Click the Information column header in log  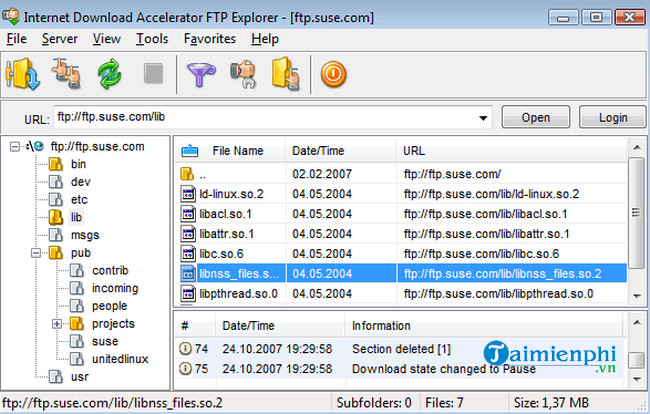pyautogui.click(x=381, y=326)
